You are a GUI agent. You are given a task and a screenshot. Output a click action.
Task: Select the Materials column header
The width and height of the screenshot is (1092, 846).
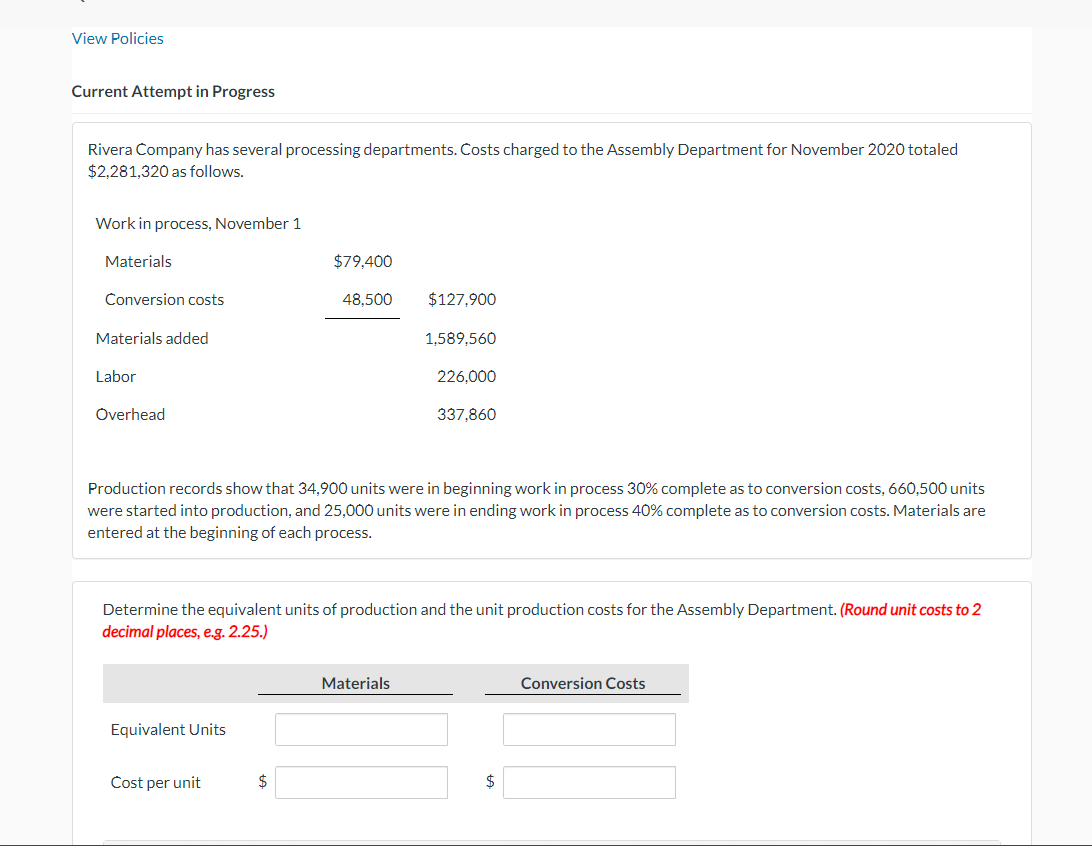pyautogui.click(x=355, y=683)
